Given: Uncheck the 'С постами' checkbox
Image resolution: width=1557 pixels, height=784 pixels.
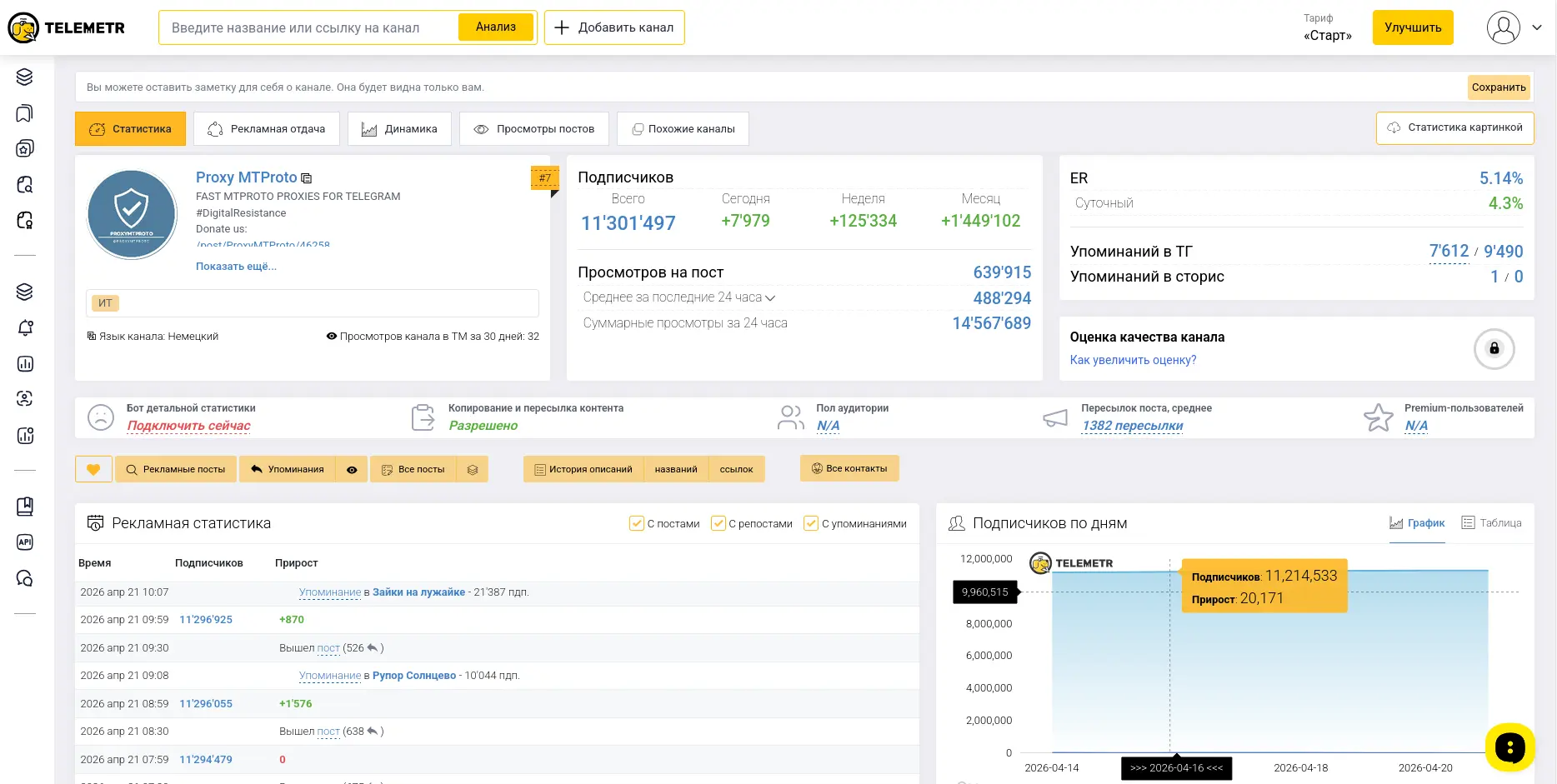Looking at the screenshot, I should pyautogui.click(x=636, y=523).
